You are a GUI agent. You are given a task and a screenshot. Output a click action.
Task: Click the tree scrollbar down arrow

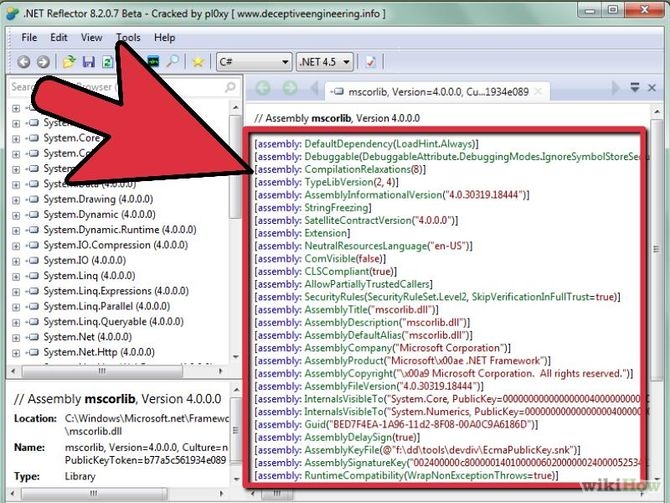click(x=235, y=357)
